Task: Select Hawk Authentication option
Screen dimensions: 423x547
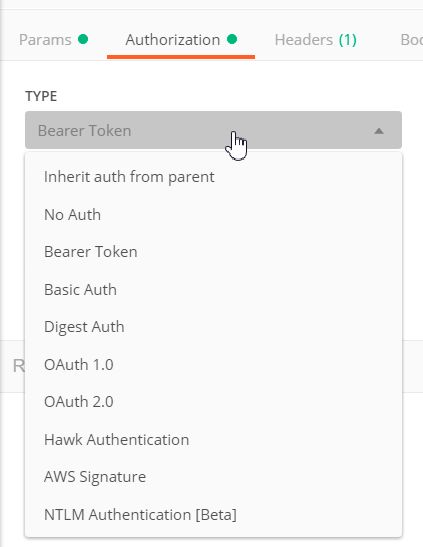Action: pos(213,440)
